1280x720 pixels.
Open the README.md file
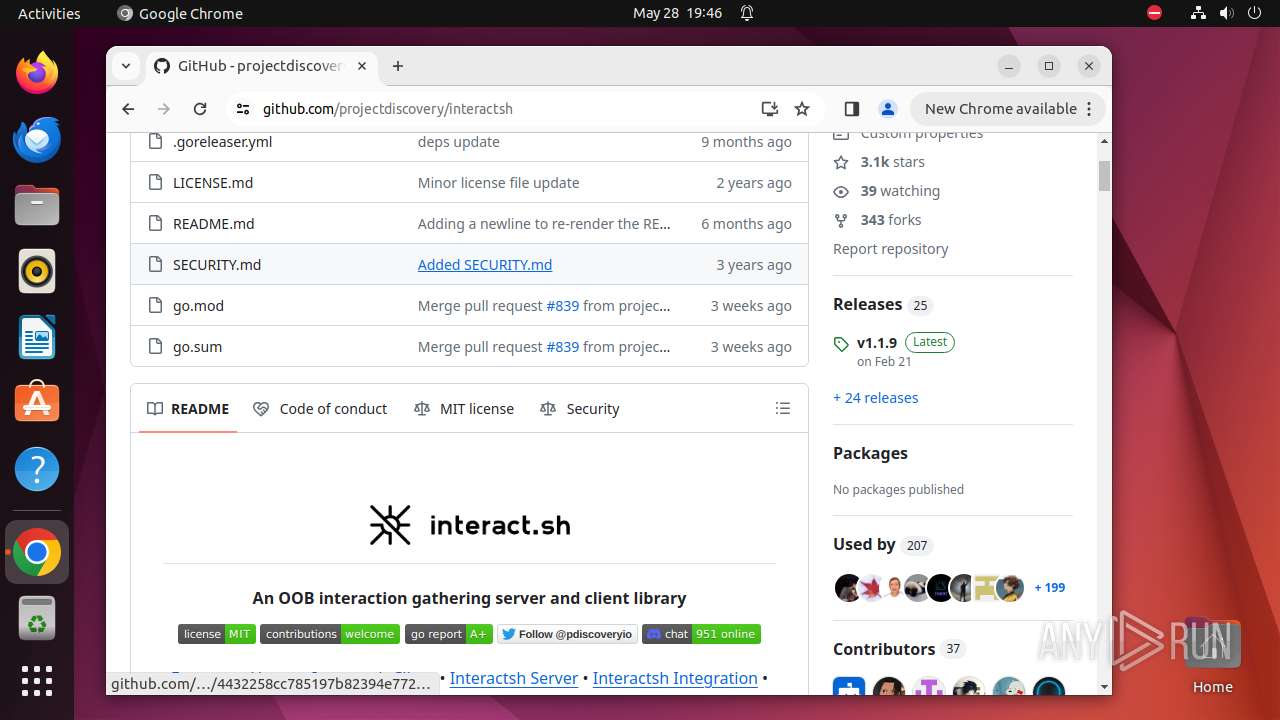tap(214, 224)
